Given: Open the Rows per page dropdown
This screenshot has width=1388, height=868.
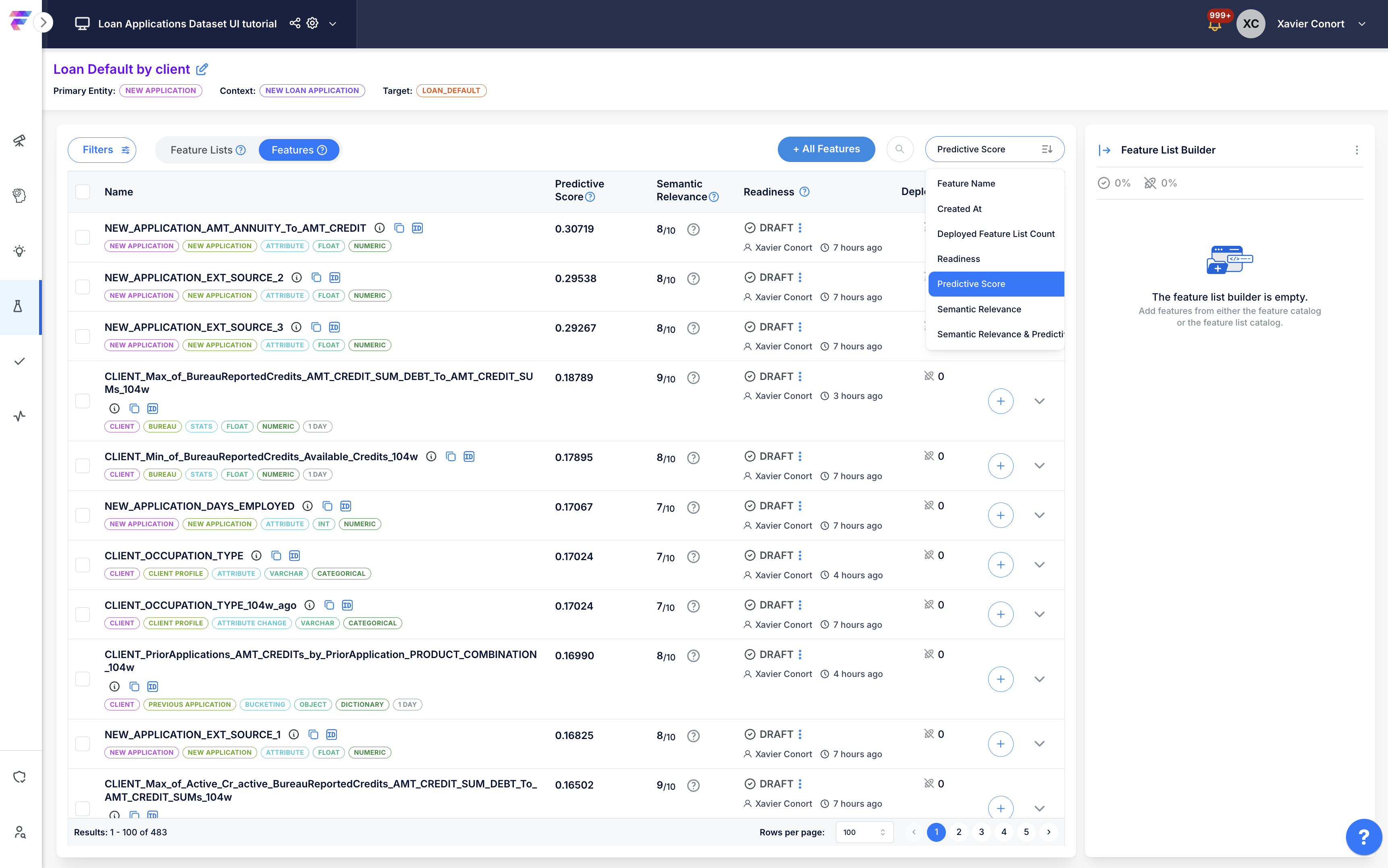Looking at the screenshot, I should pos(864,832).
